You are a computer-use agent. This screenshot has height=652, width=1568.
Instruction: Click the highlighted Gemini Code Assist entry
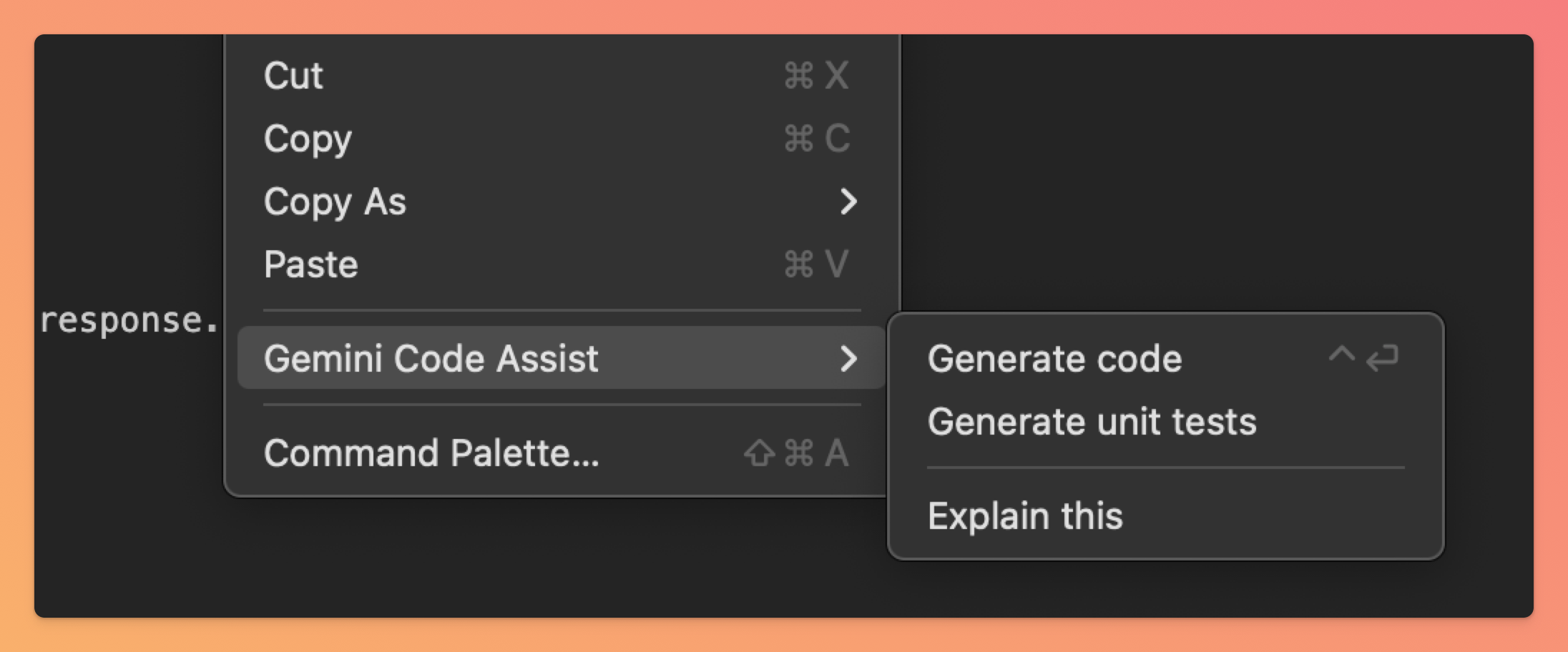click(432, 357)
